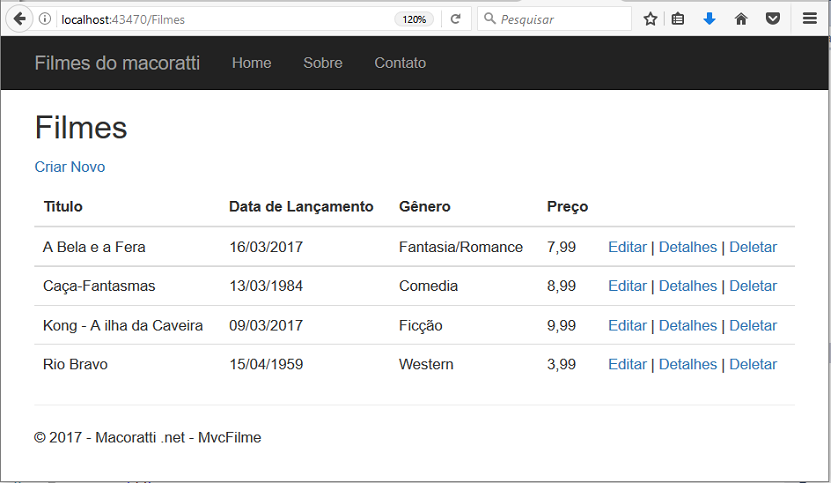Image resolution: width=831 pixels, height=483 pixels.
Task: Open the site information icon
Action: (x=45, y=19)
